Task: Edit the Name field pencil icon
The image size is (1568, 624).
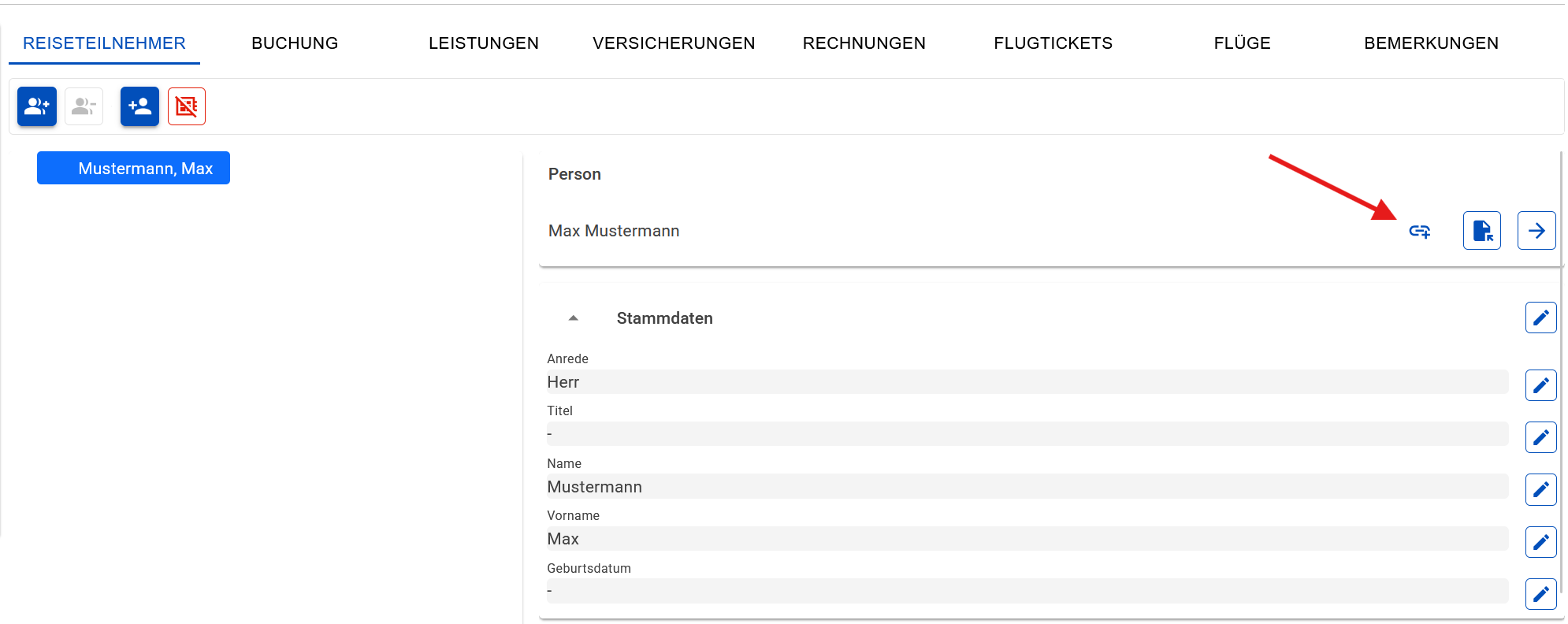Action: 1540,489
